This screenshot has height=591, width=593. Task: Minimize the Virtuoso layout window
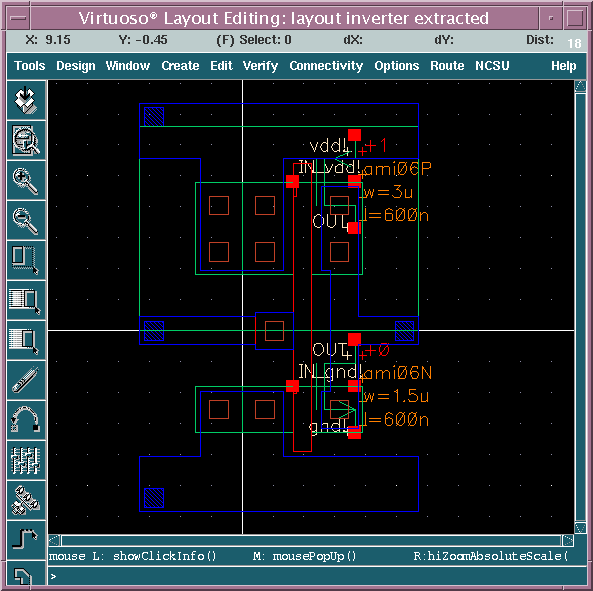tap(551, 18)
